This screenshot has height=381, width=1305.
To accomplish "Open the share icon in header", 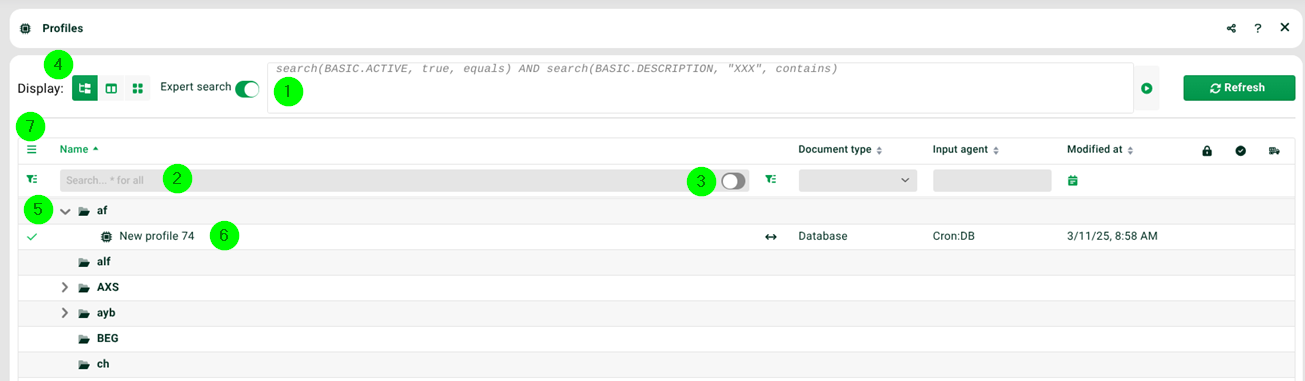I will 1231,28.
